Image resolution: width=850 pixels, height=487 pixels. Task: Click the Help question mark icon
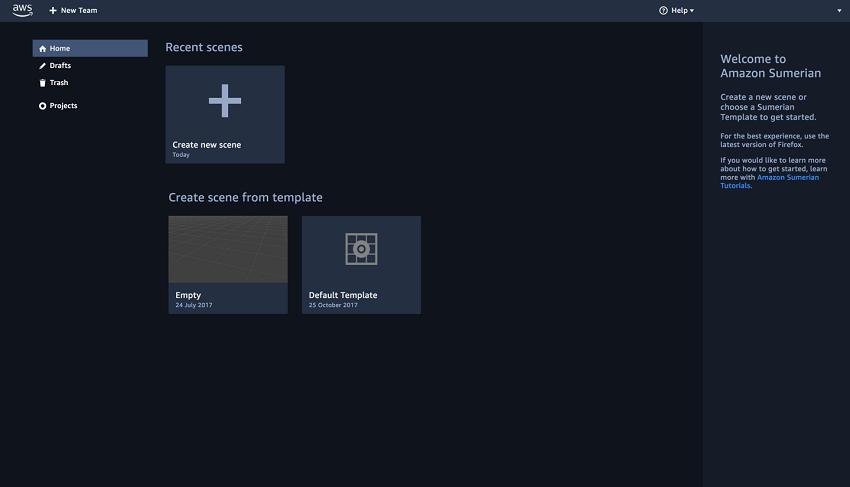click(663, 10)
